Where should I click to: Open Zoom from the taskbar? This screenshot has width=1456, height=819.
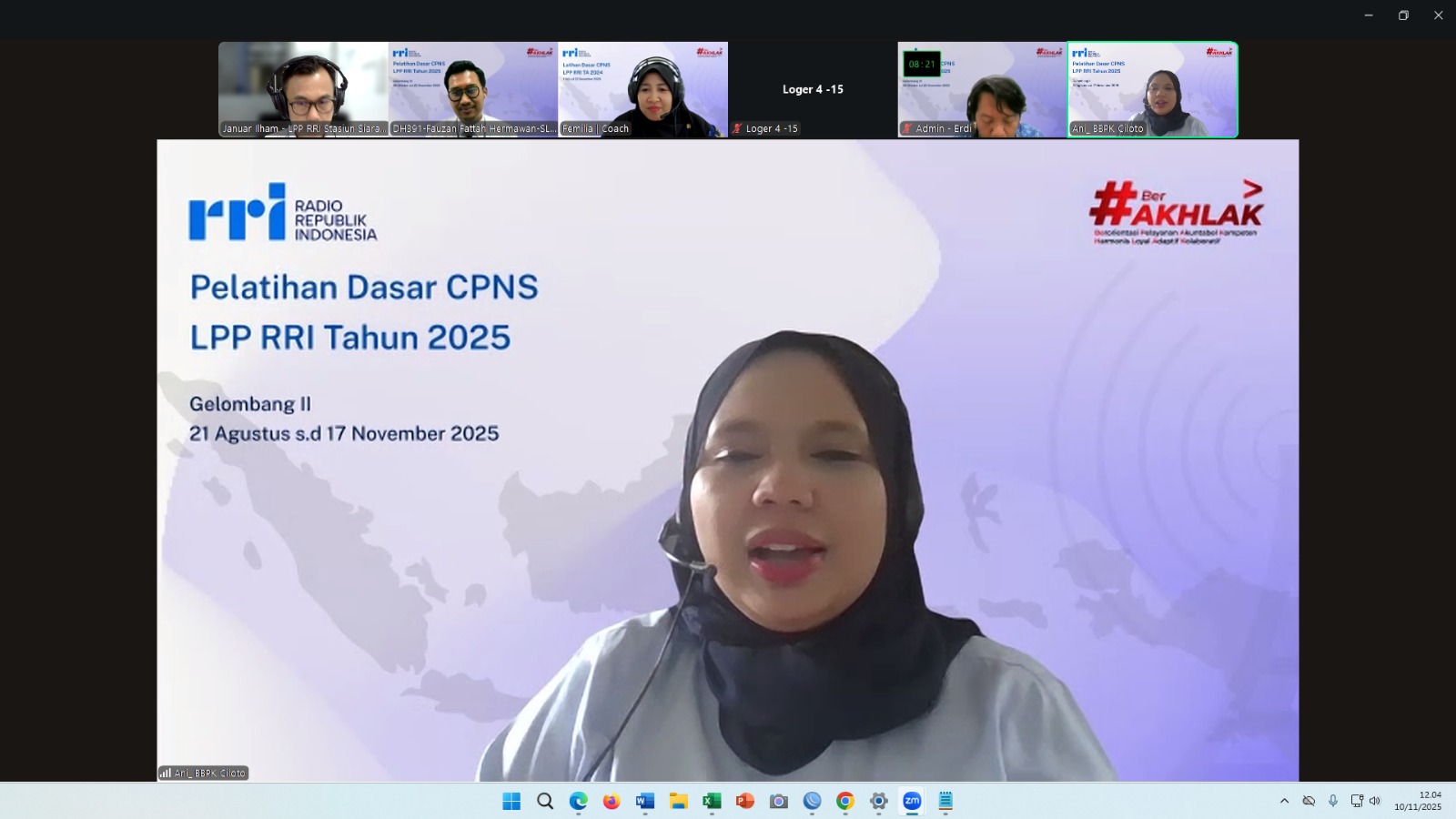point(912,801)
